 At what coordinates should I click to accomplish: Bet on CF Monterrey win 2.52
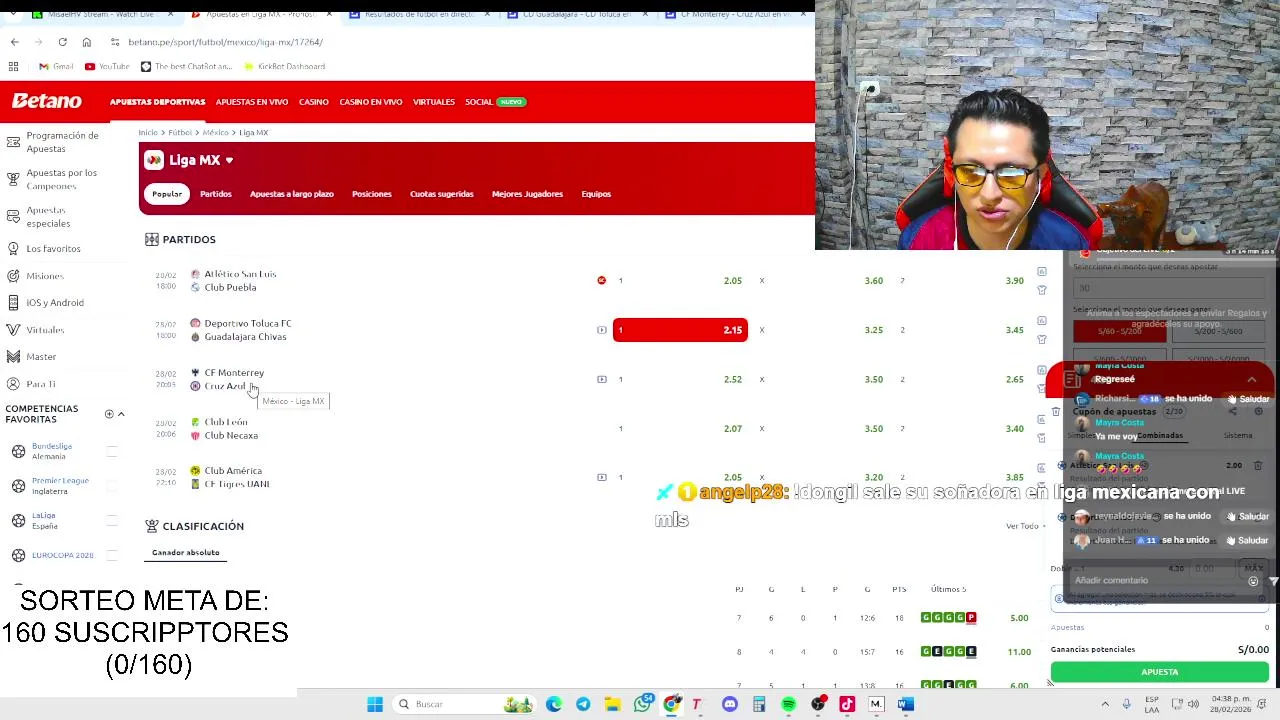[x=680, y=379]
